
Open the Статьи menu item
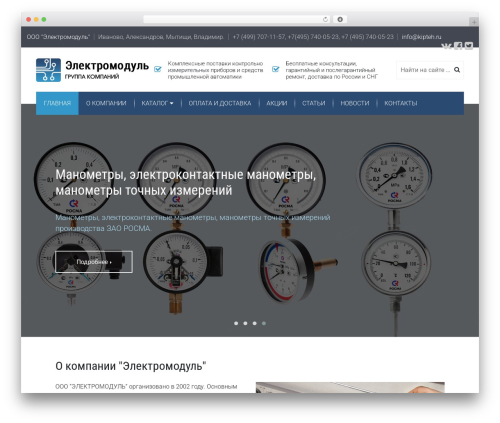313,103
